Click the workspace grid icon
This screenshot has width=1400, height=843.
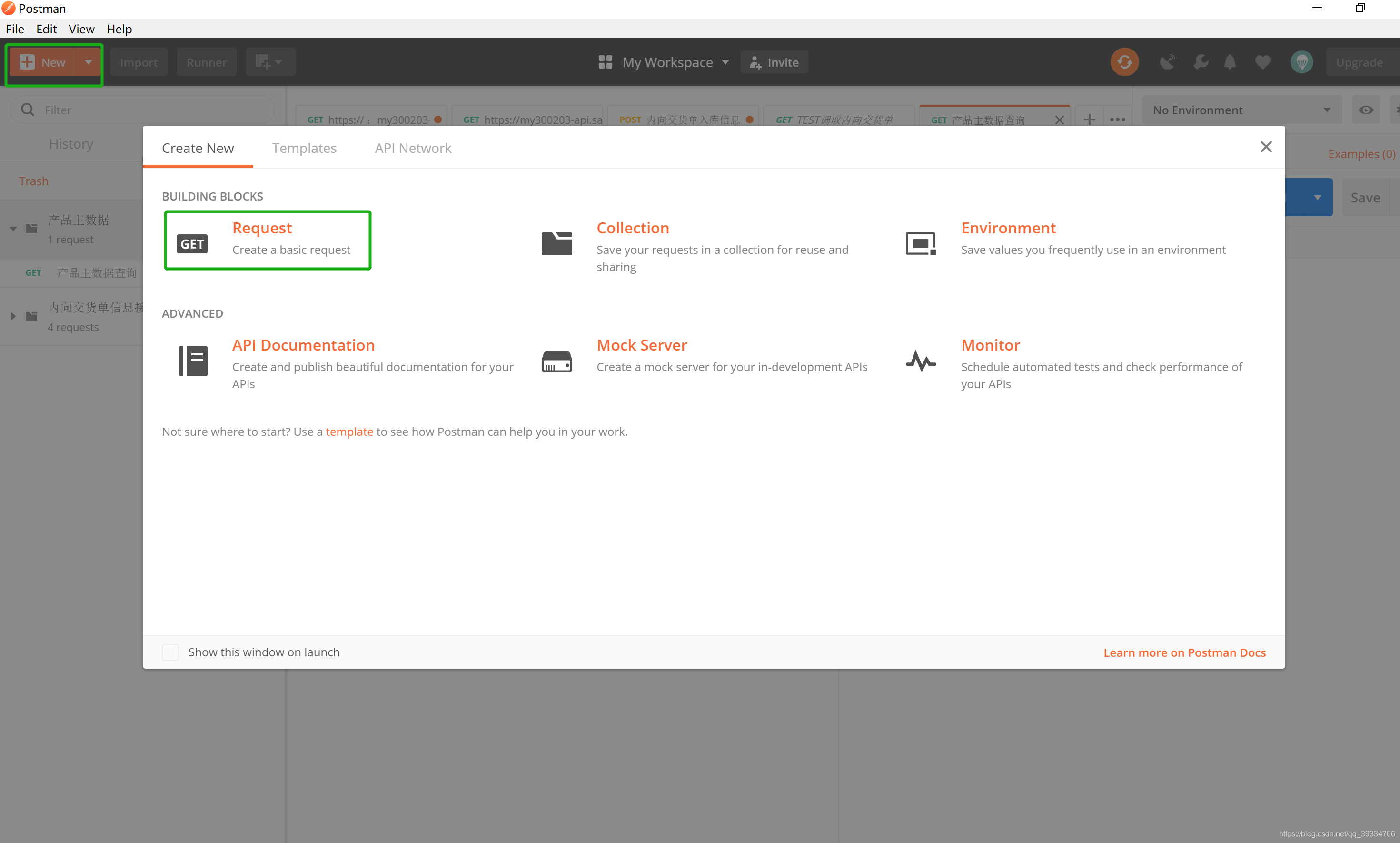coord(605,62)
